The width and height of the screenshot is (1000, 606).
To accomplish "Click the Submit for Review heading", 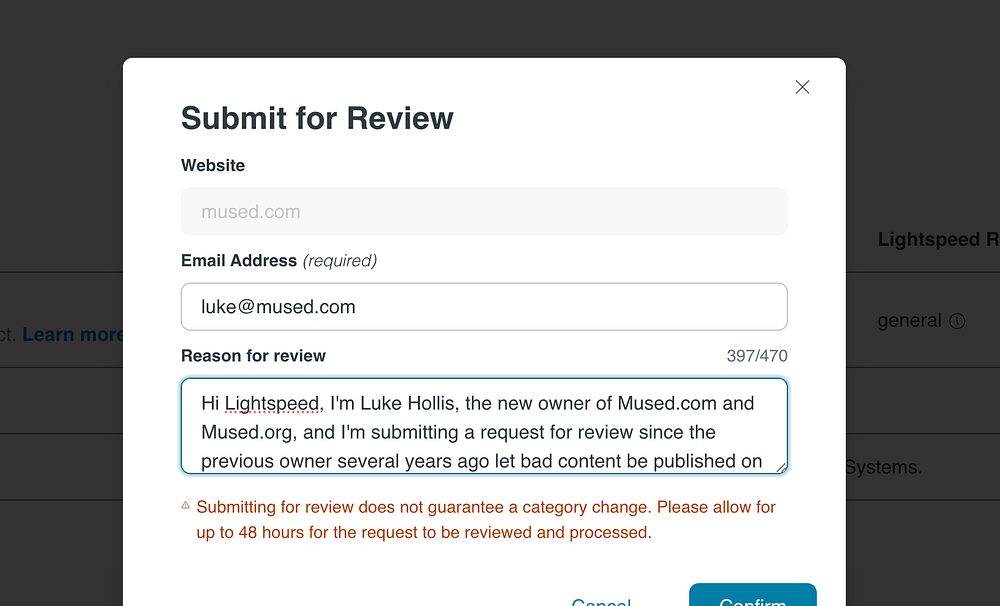I will tap(317, 119).
